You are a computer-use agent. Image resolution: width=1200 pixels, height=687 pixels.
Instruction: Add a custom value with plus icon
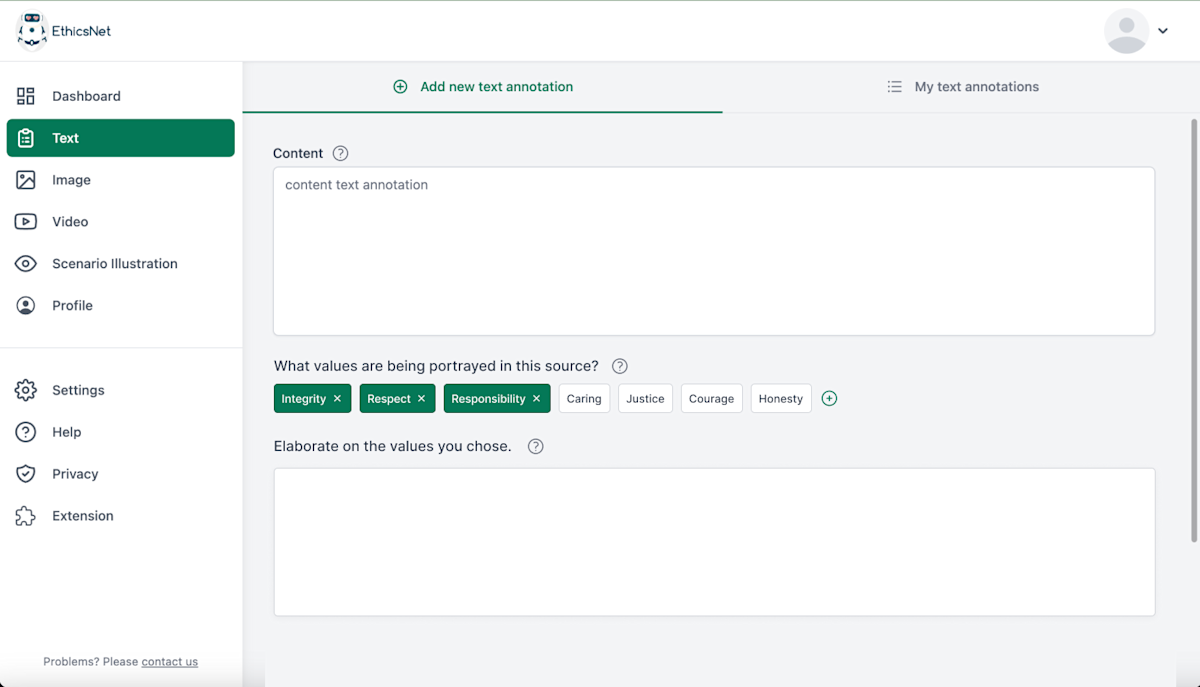829,398
